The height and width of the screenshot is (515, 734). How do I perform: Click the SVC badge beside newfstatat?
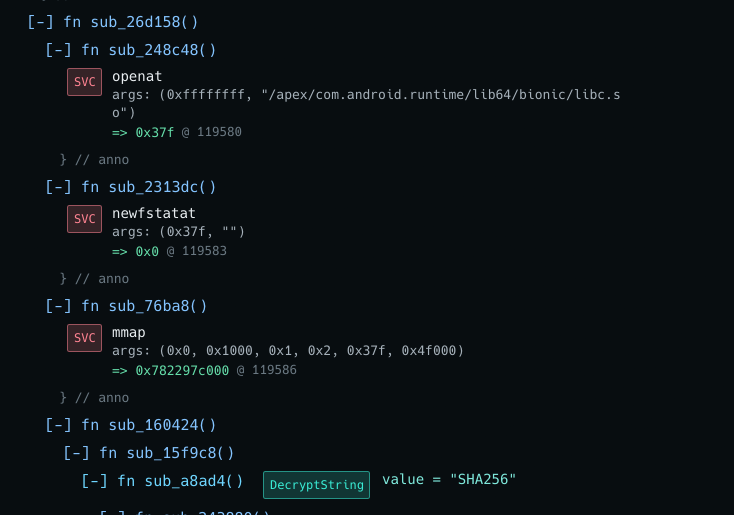pyautogui.click(x=84, y=219)
